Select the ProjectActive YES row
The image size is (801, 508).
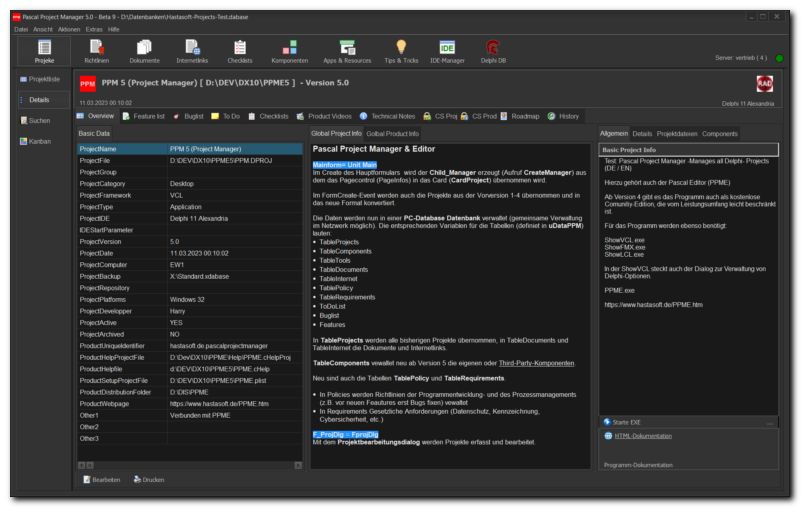190,322
